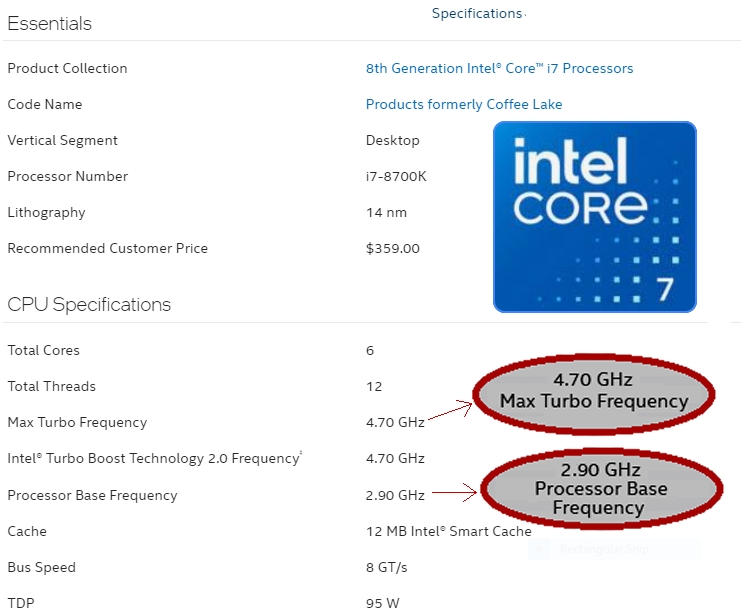Open the 8th Generation Intel Core i7 Processors link
The width and height of the screenshot is (741, 615).
(x=499, y=68)
